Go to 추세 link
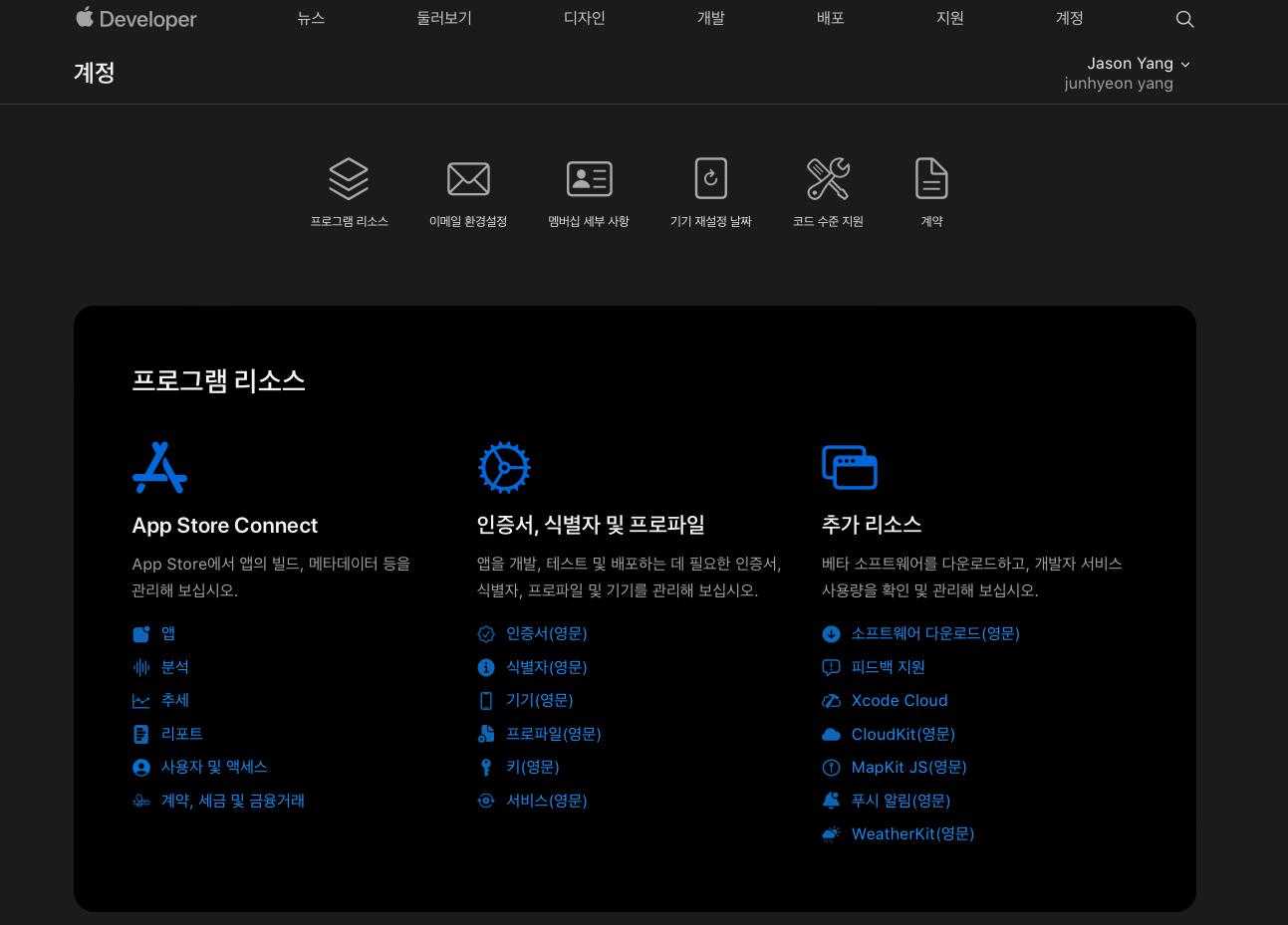This screenshot has width=1288, height=925. (x=175, y=701)
